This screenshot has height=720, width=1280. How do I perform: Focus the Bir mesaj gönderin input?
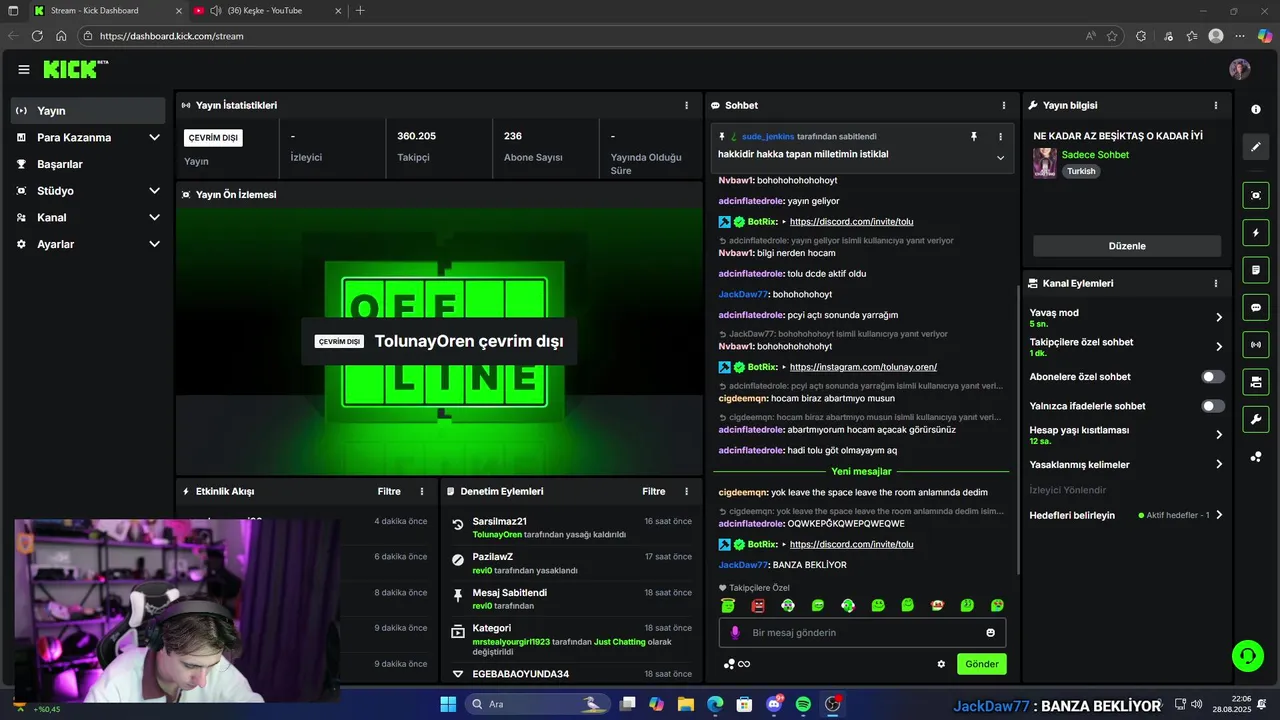pyautogui.click(x=862, y=632)
